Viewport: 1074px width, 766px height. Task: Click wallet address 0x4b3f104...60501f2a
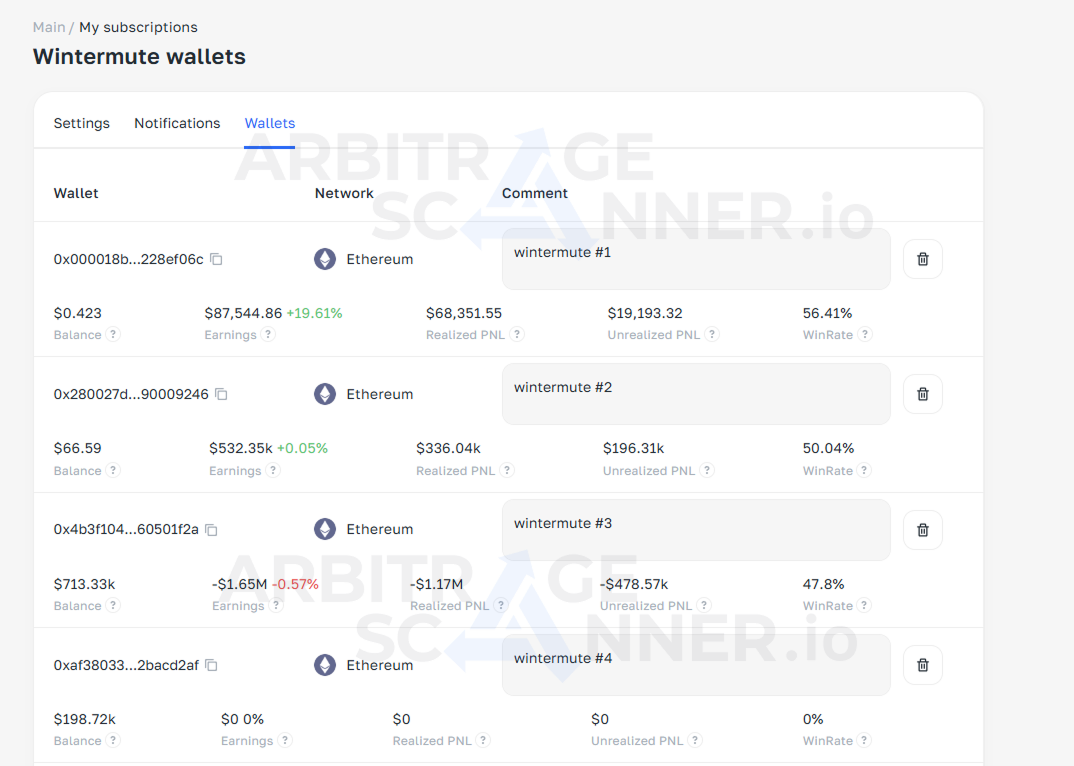click(126, 530)
